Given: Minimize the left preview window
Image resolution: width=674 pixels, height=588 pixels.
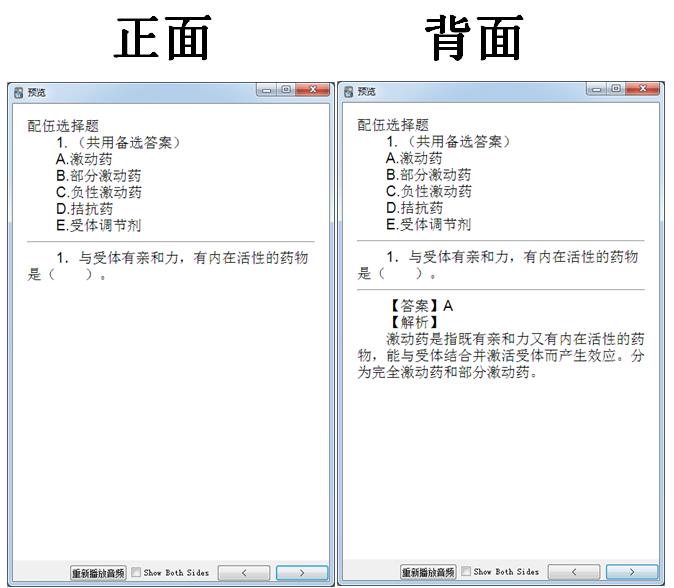Looking at the screenshot, I should pos(267,90).
